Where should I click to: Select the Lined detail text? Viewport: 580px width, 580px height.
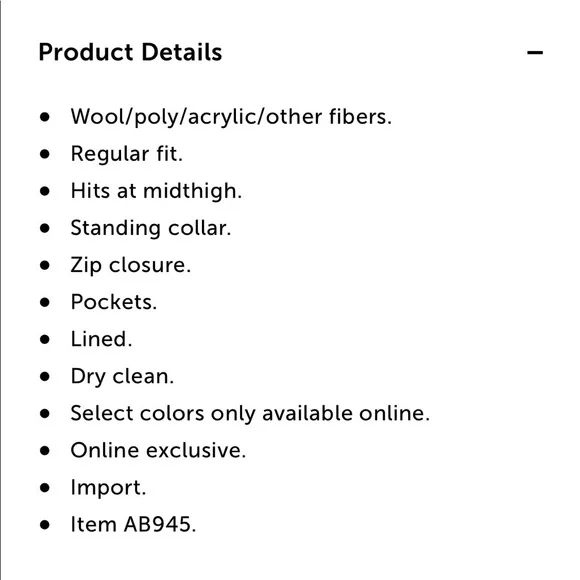[x=101, y=339]
